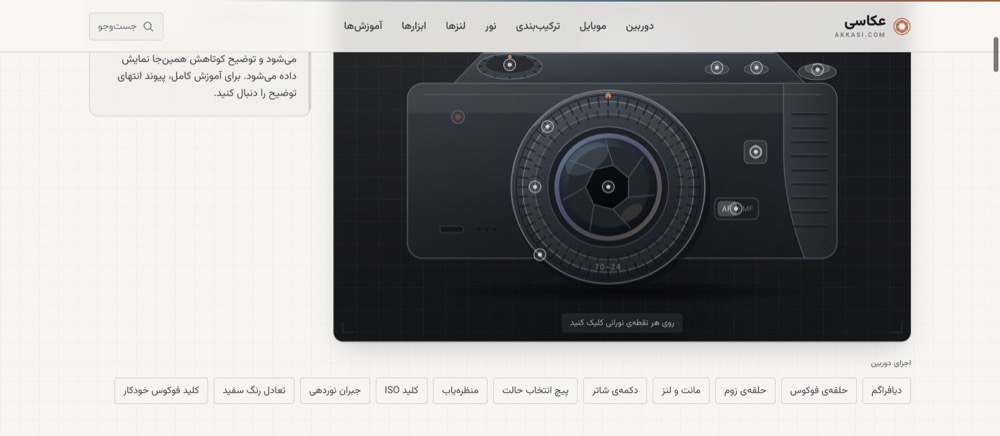
Task: Select the مانت و لنز part chip
Action: coord(681,391)
